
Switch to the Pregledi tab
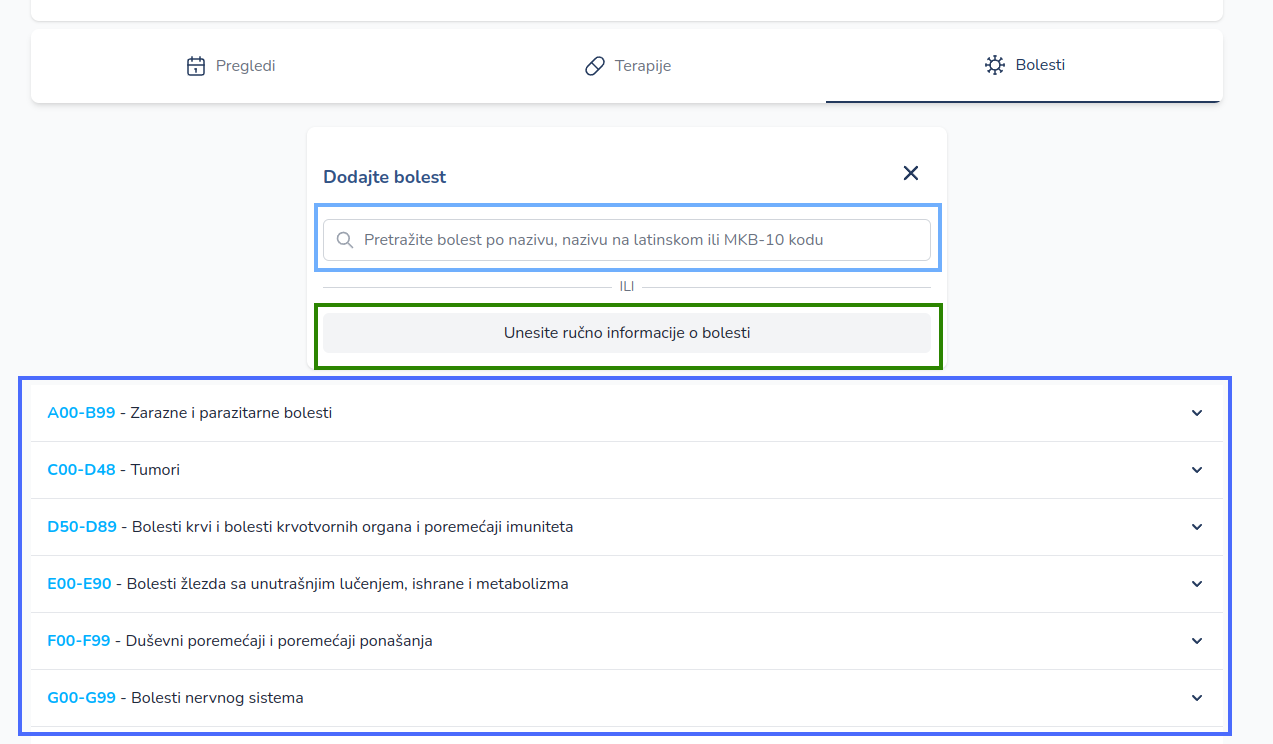(232, 66)
